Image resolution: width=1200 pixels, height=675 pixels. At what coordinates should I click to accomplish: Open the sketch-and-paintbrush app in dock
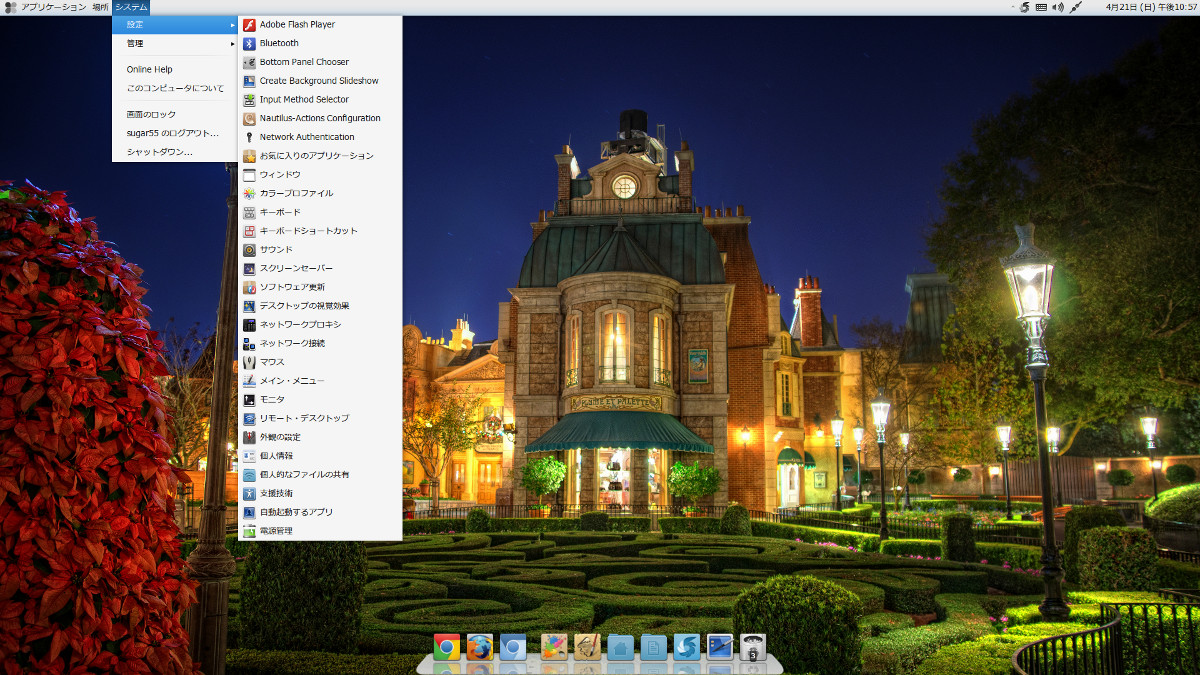587,647
